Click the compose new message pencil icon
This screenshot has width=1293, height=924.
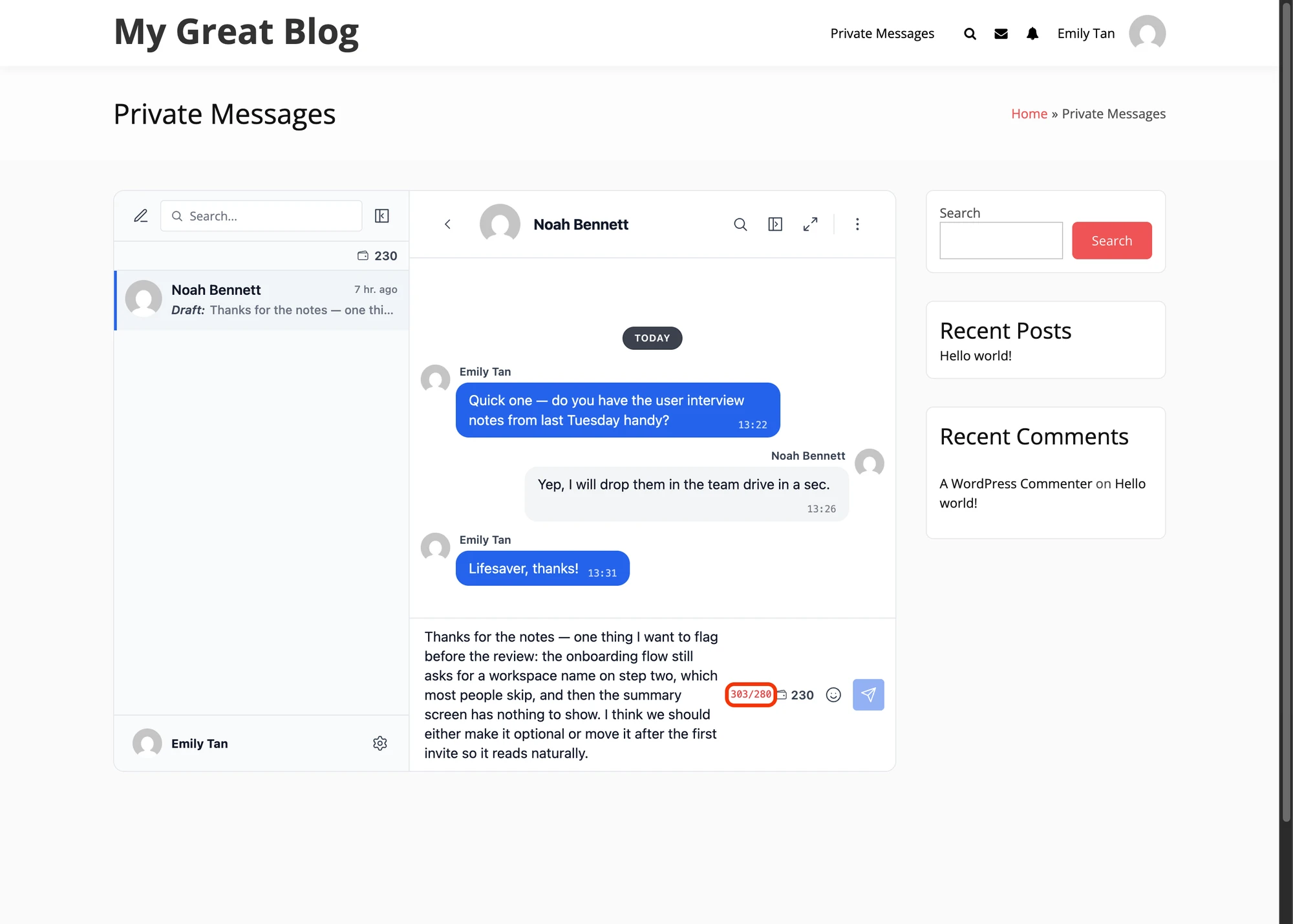(140, 216)
